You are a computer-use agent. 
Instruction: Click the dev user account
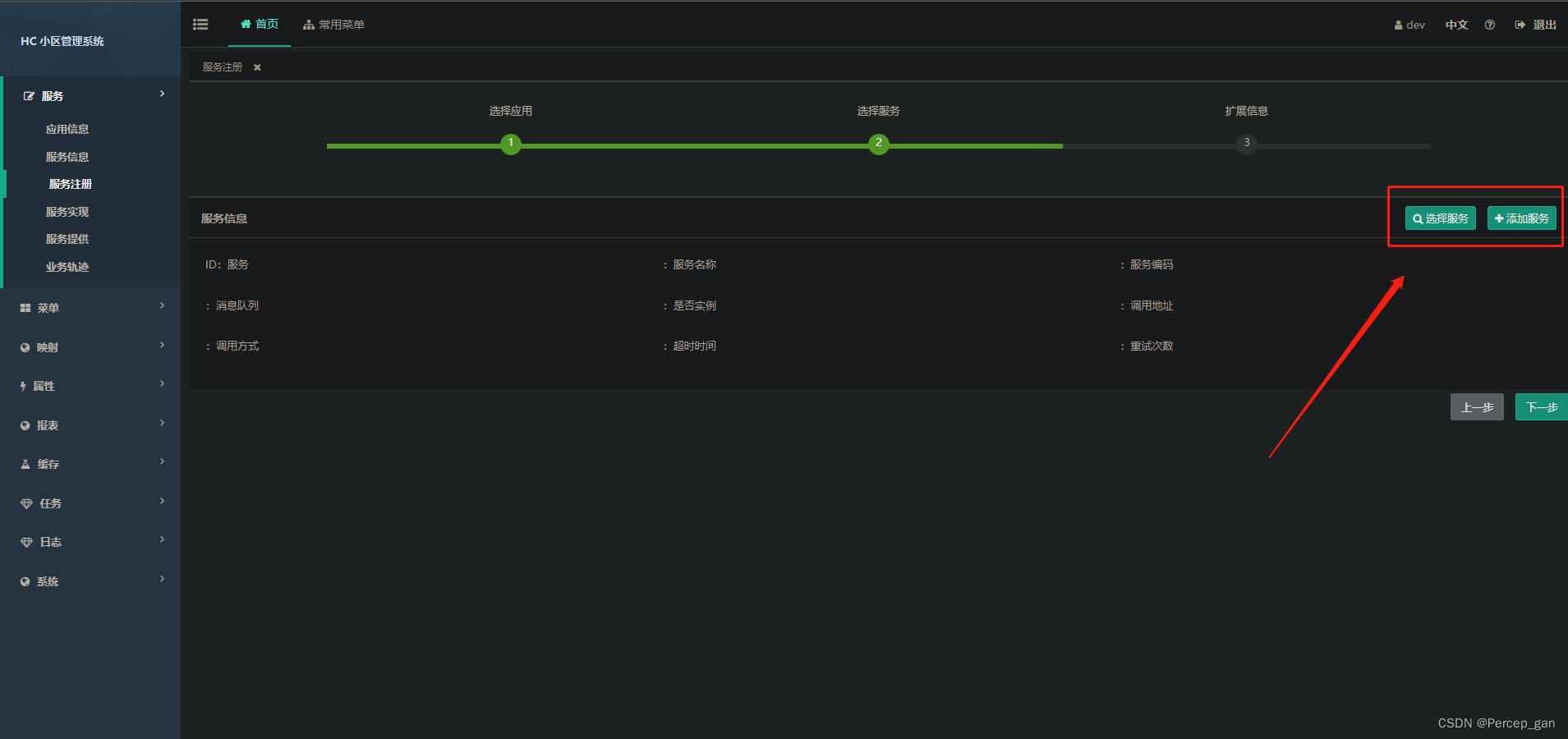point(1409,25)
